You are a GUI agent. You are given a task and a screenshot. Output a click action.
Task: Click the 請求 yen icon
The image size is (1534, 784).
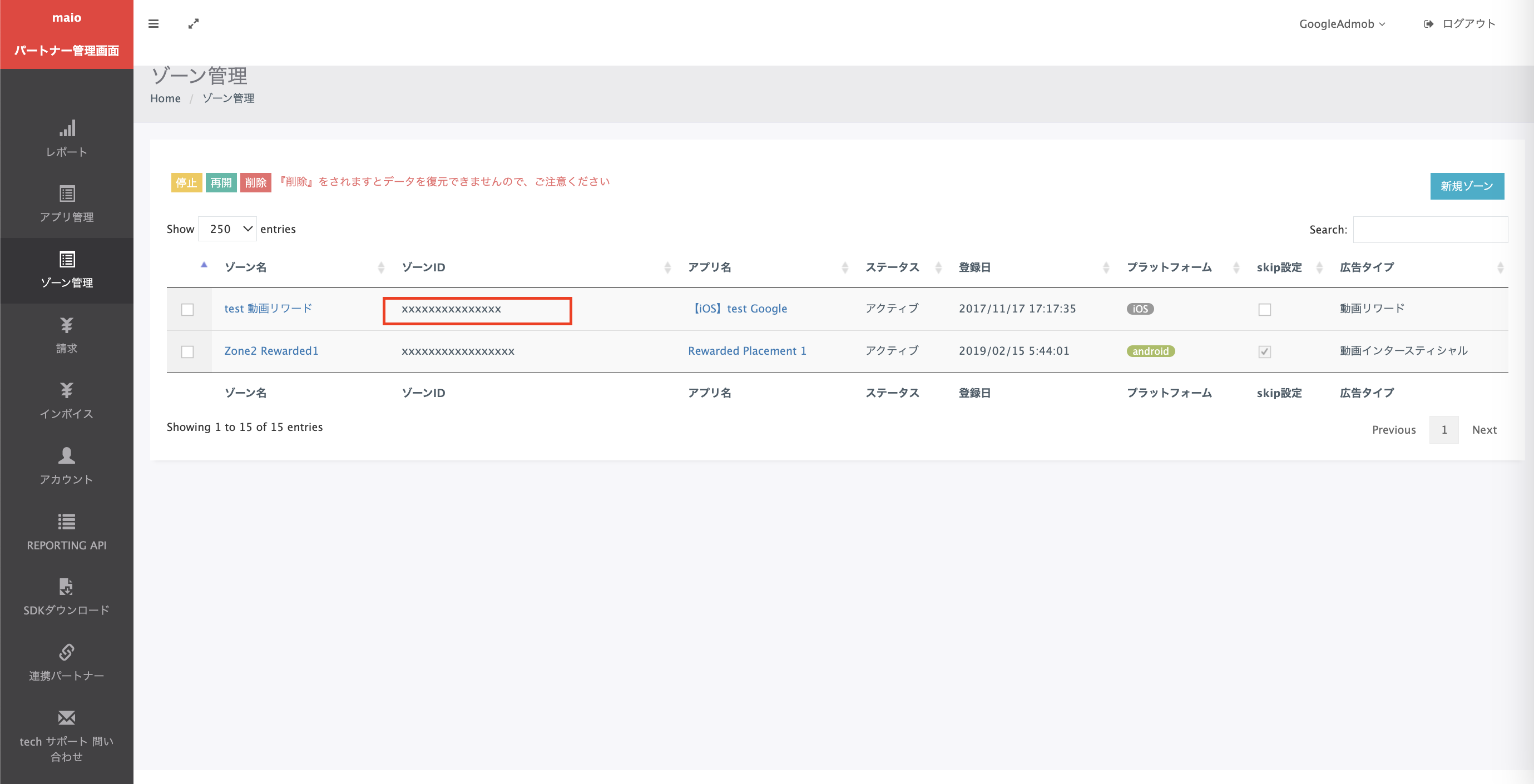point(67,325)
